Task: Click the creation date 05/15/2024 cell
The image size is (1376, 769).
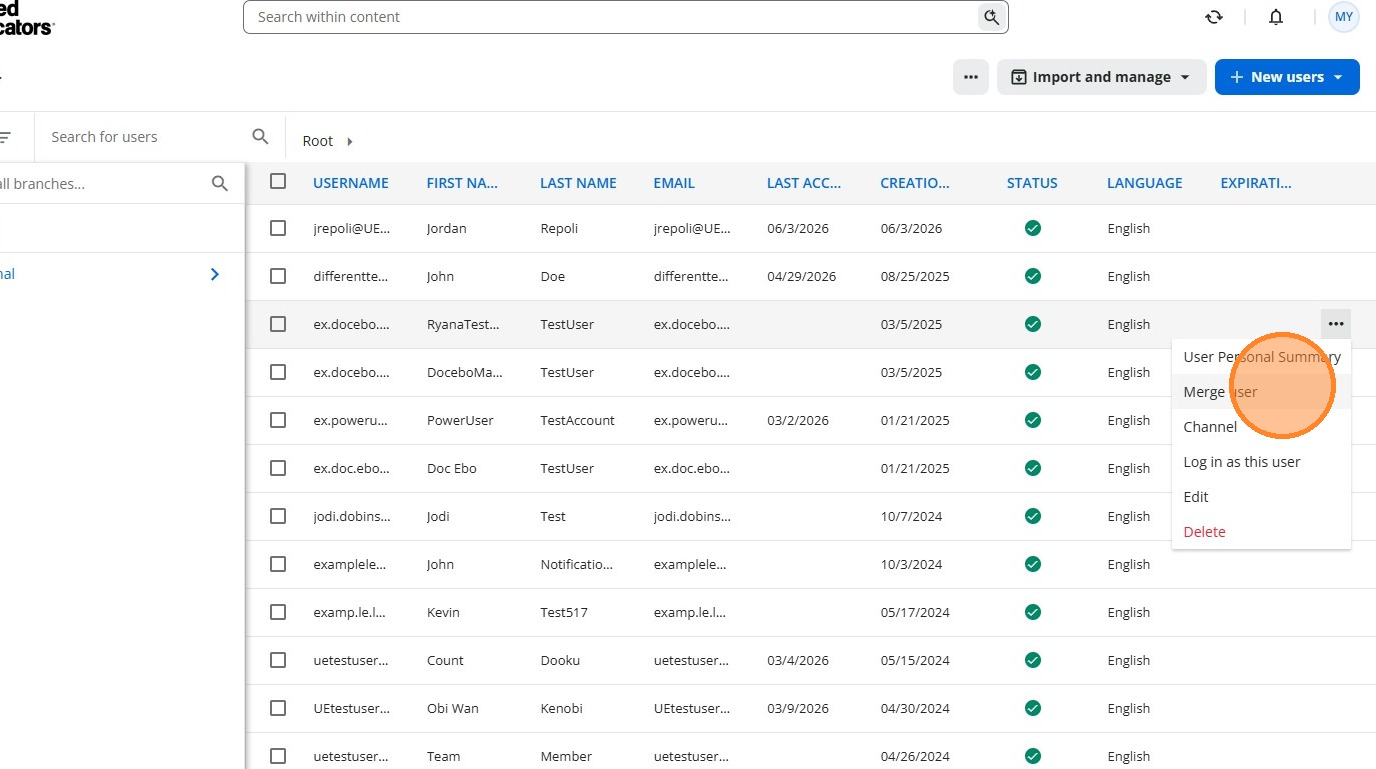Action: (x=915, y=660)
